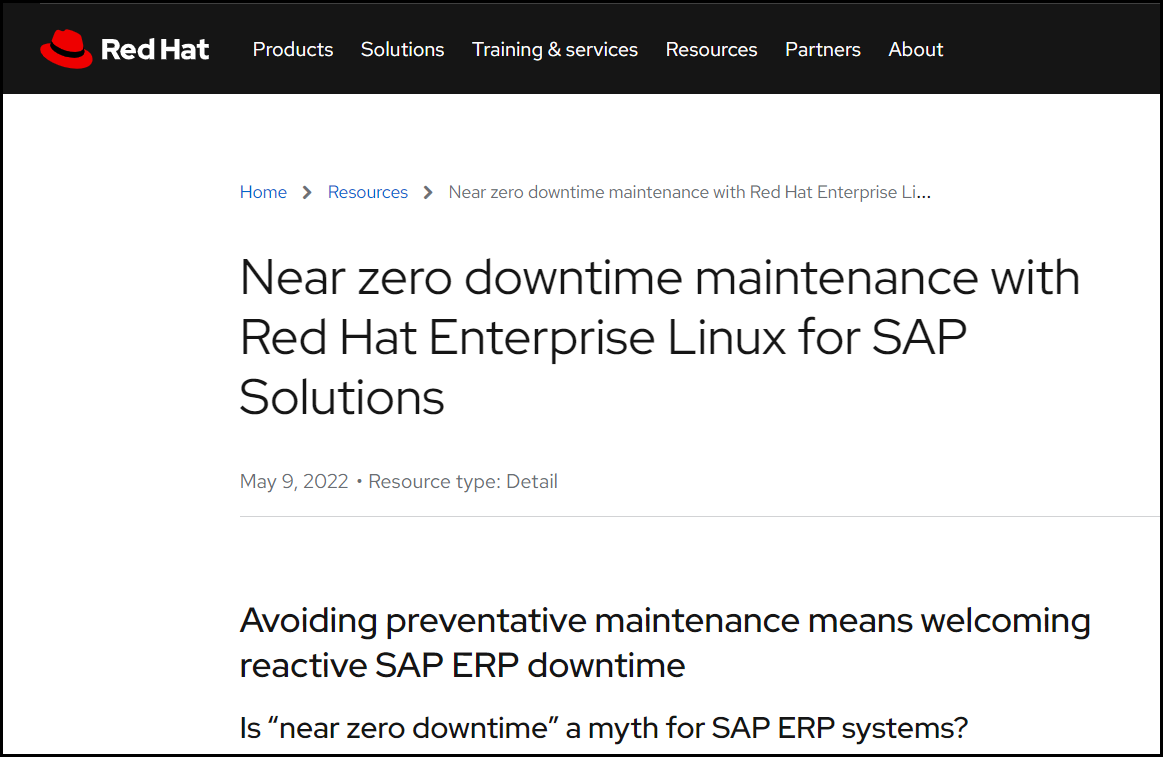Click the empty black header area right of About
Image resolution: width=1163 pixels, height=757 pixels.
(x=1050, y=50)
